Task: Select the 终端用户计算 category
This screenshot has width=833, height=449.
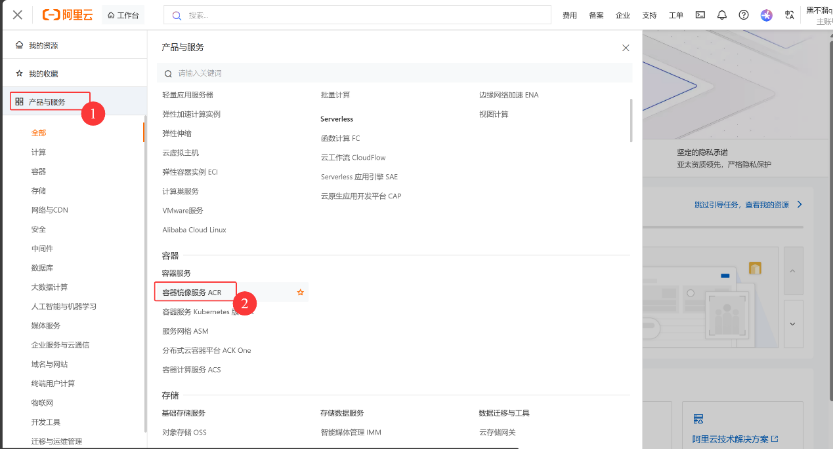Action: (x=53, y=384)
